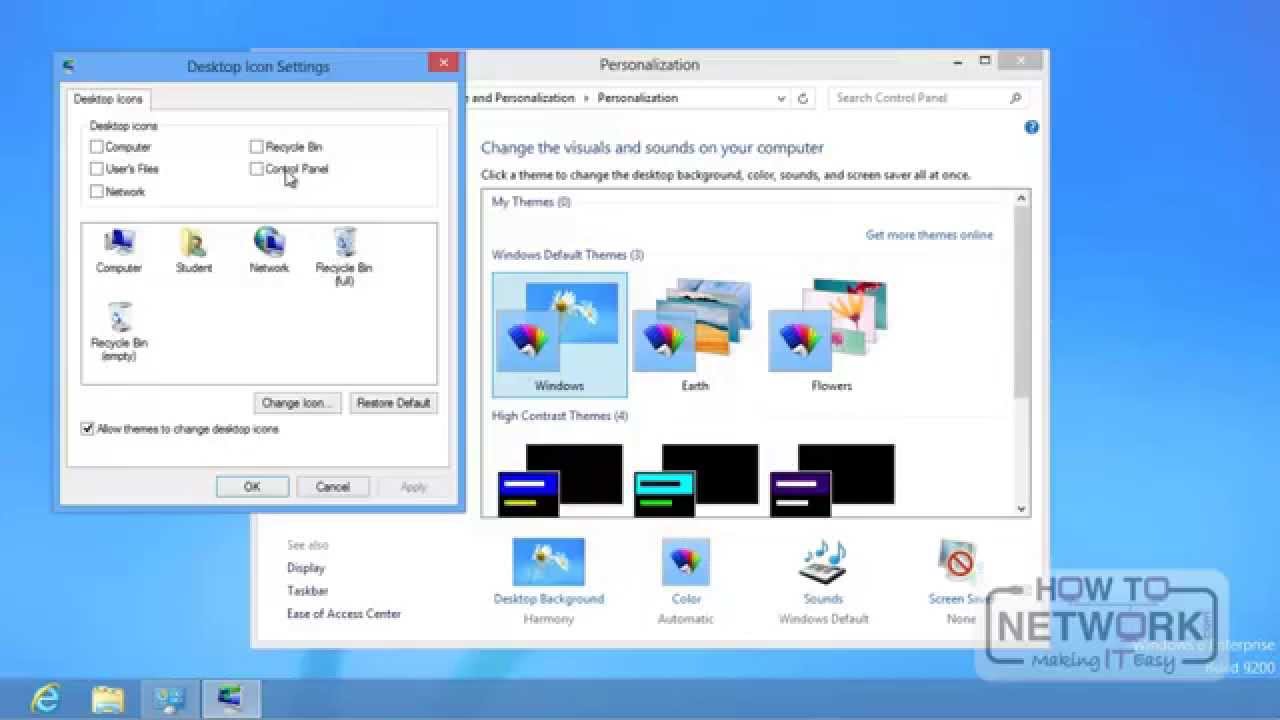Select the third high contrast theme, purple bar
The height and width of the screenshot is (720, 1280).
coord(832,480)
